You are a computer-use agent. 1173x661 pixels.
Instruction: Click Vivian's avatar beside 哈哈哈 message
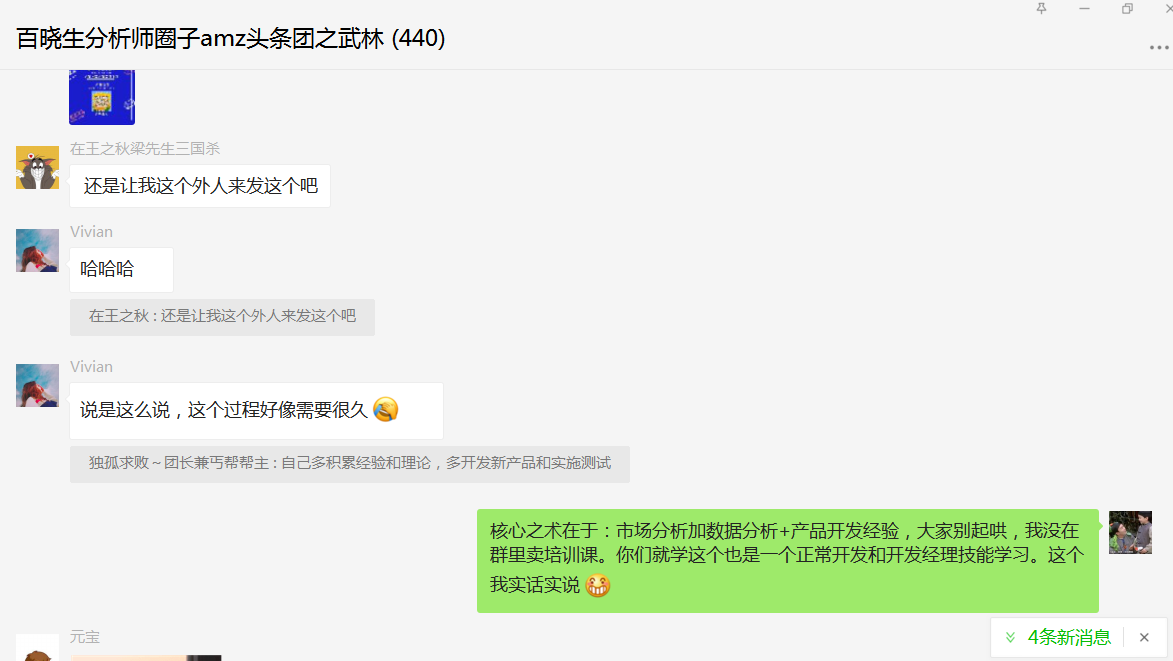click(x=37, y=250)
